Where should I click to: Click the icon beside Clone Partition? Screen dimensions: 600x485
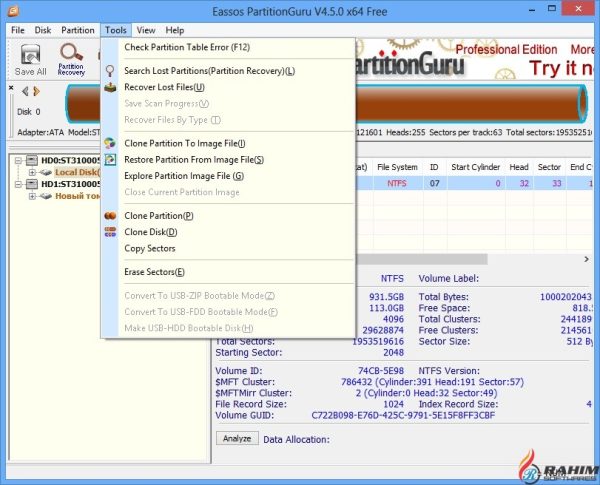coord(110,216)
